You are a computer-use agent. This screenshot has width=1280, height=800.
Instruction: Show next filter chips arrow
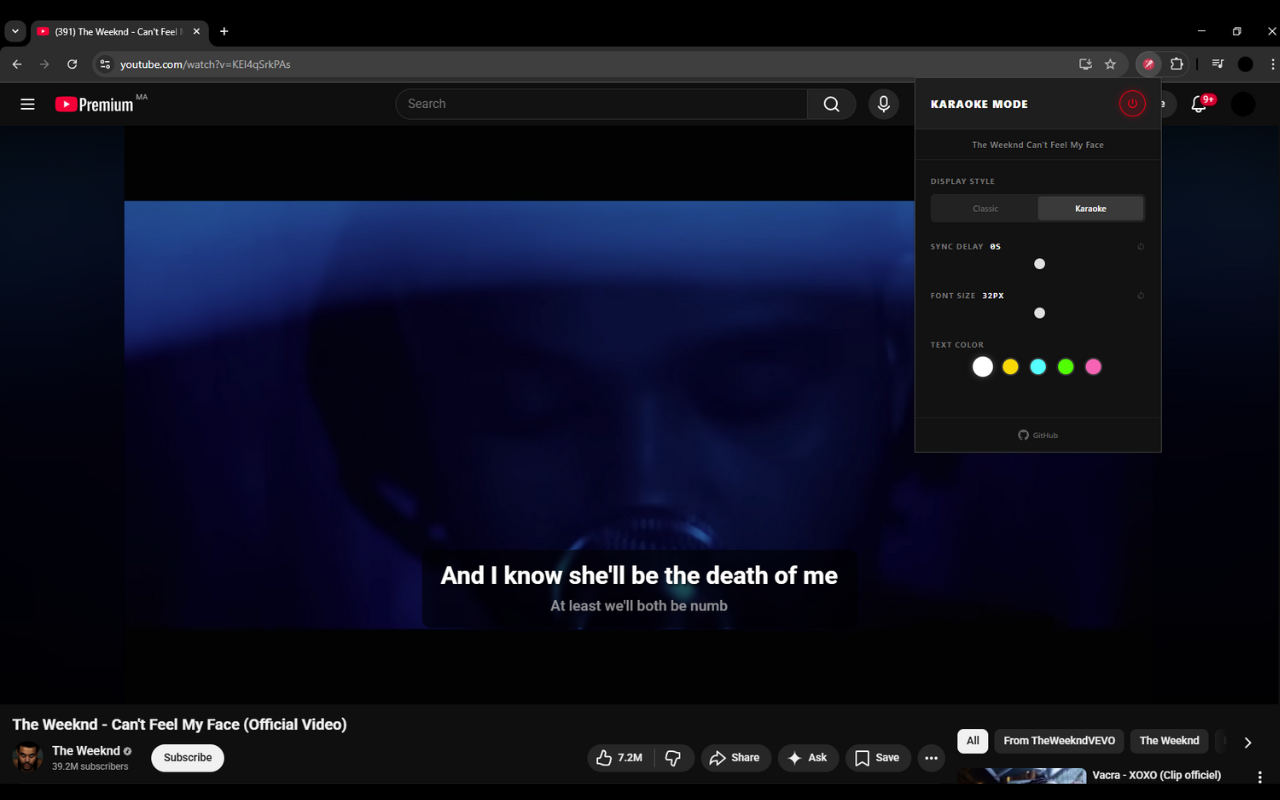(x=1247, y=742)
